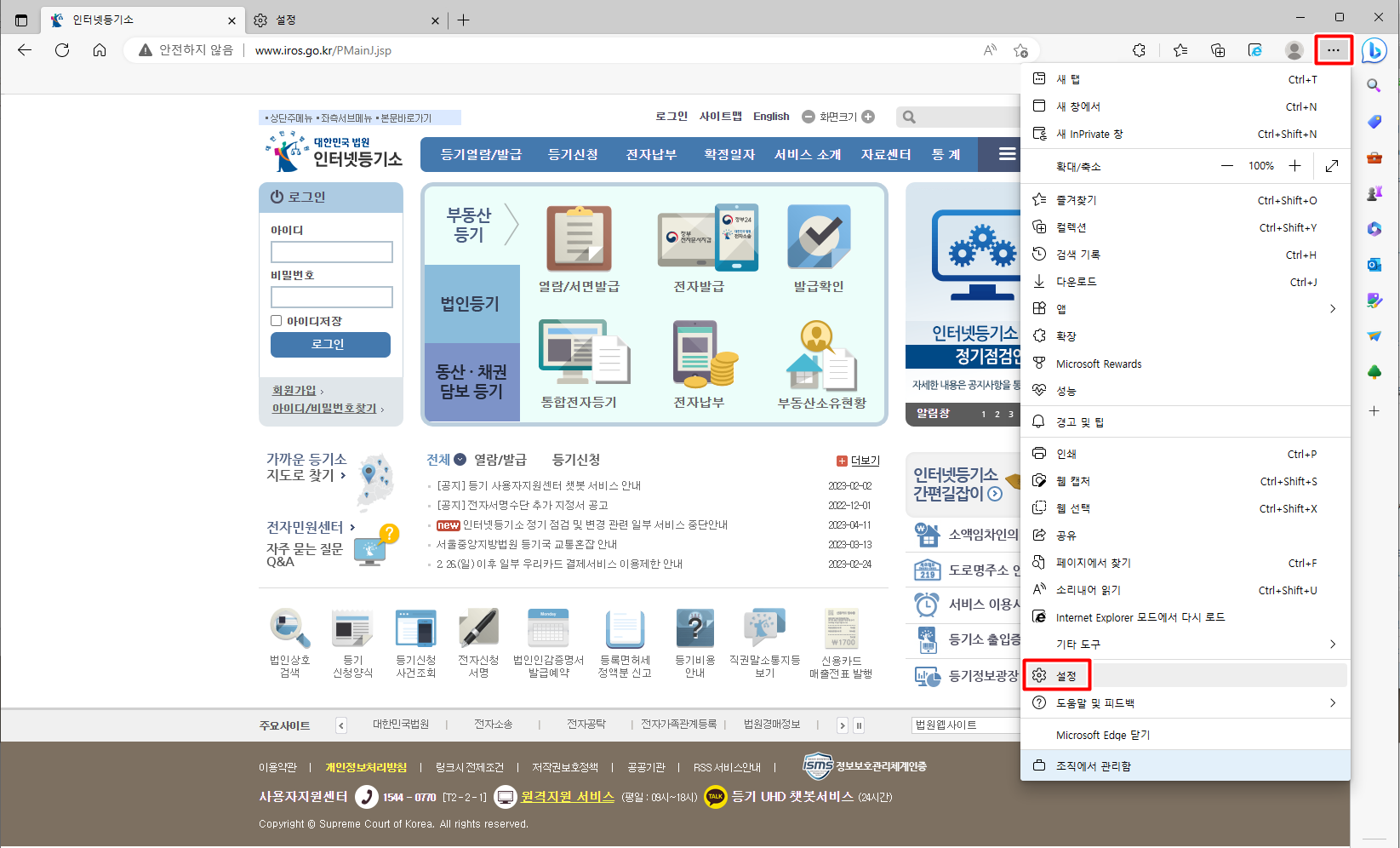Increase zoom with the plus button
Screen dimensions: 1400x848
[1294, 166]
